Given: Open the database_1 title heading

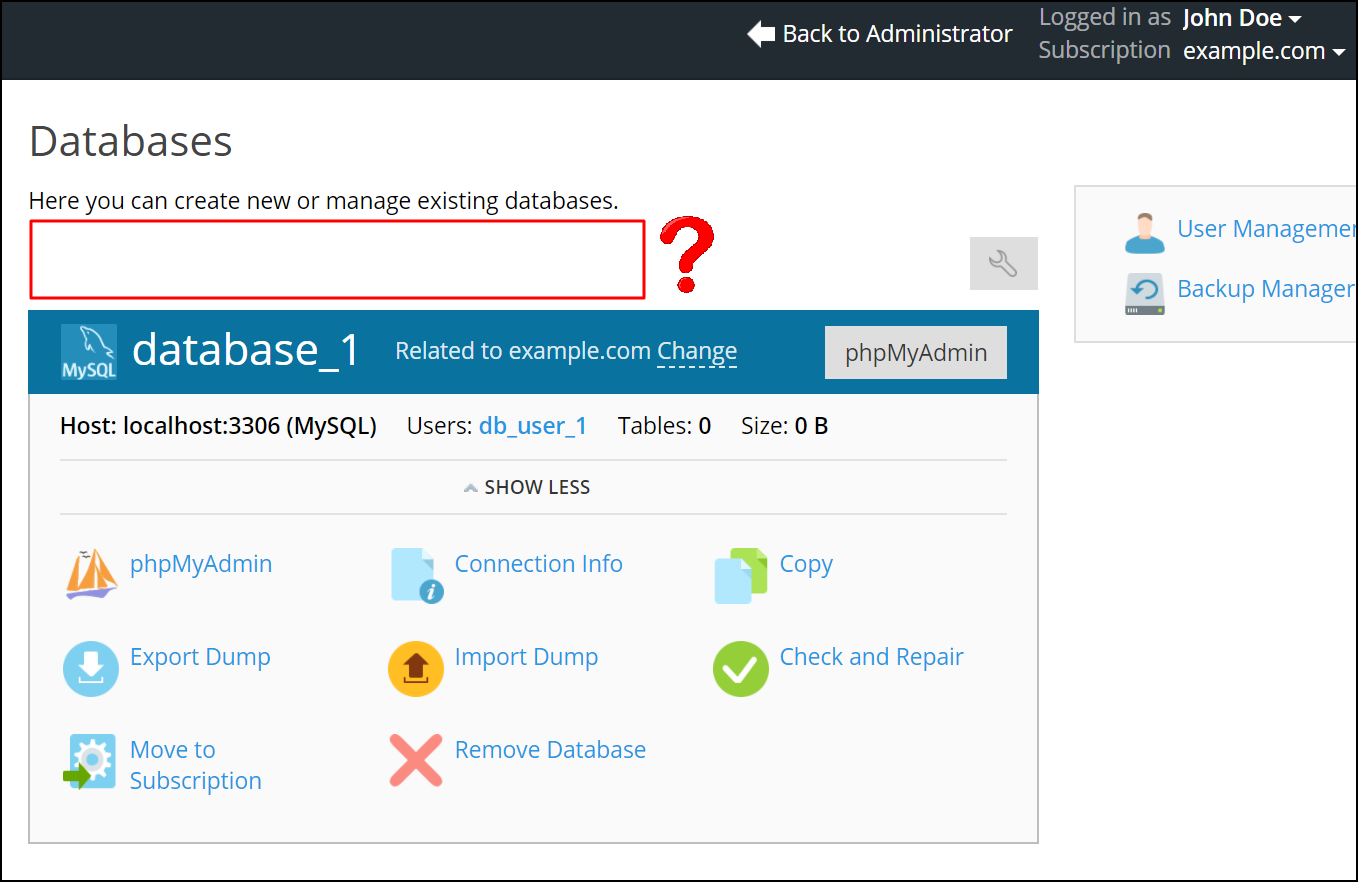Looking at the screenshot, I should (x=246, y=351).
